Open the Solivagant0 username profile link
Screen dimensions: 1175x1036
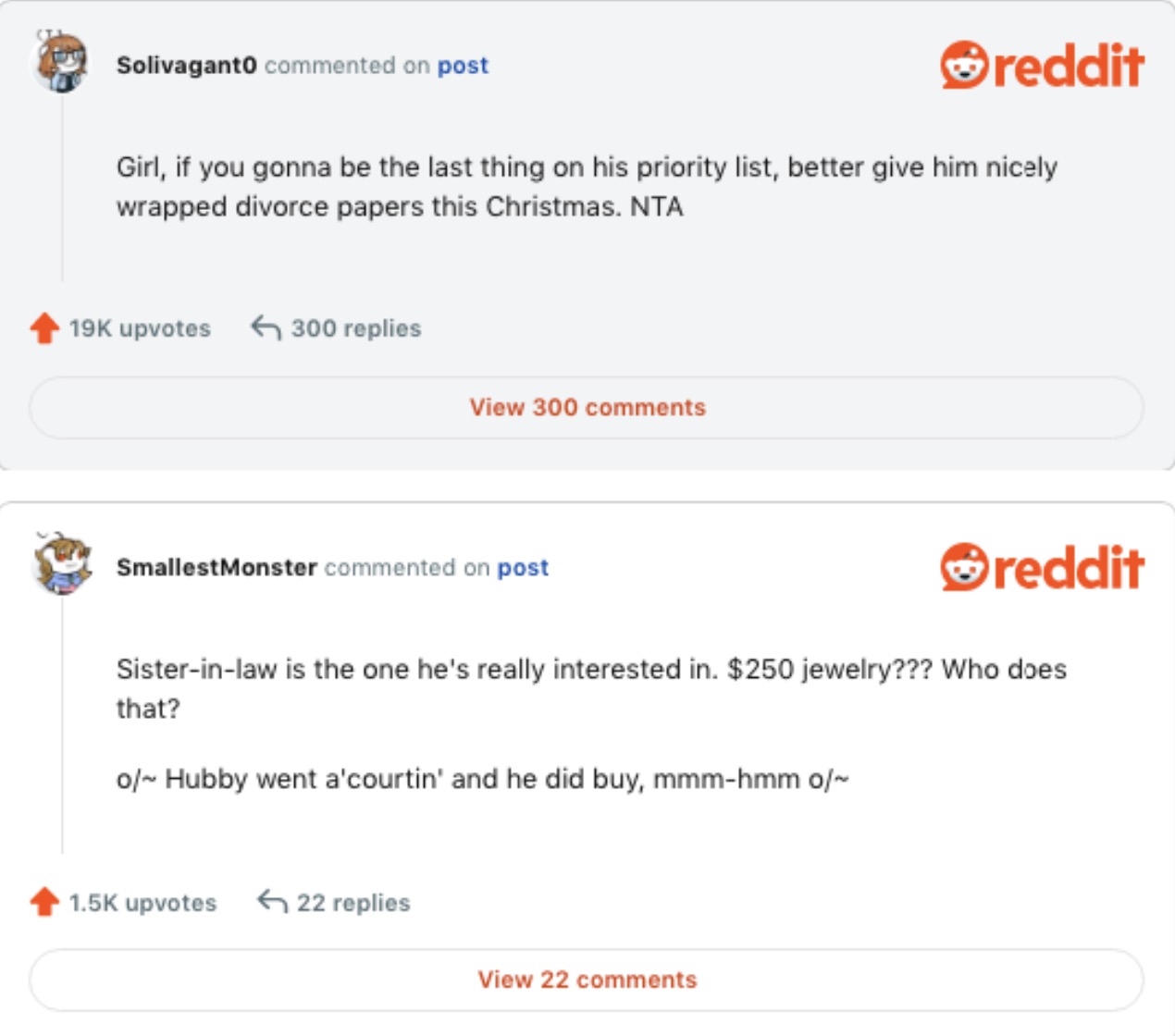click(x=186, y=66)
